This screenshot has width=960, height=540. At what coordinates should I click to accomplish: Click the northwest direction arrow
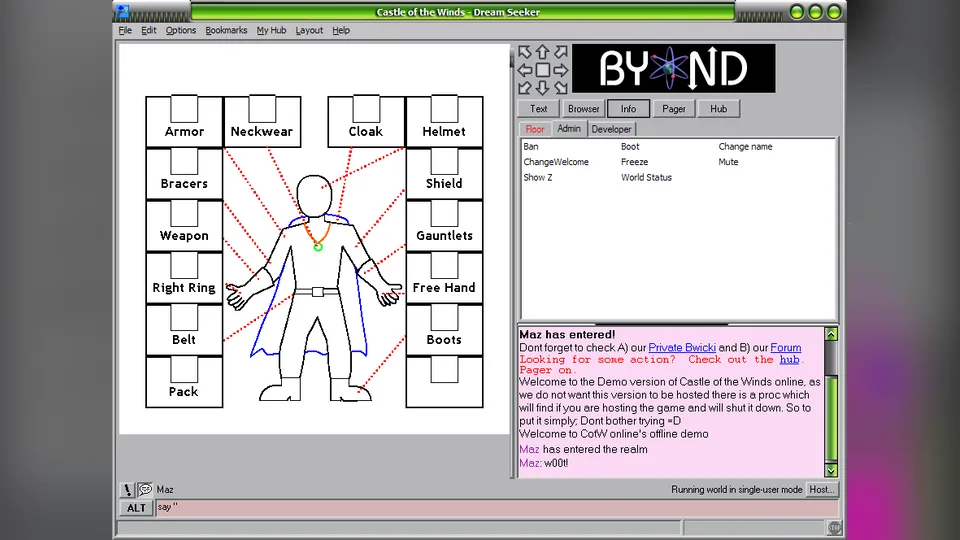click(525, 52)
